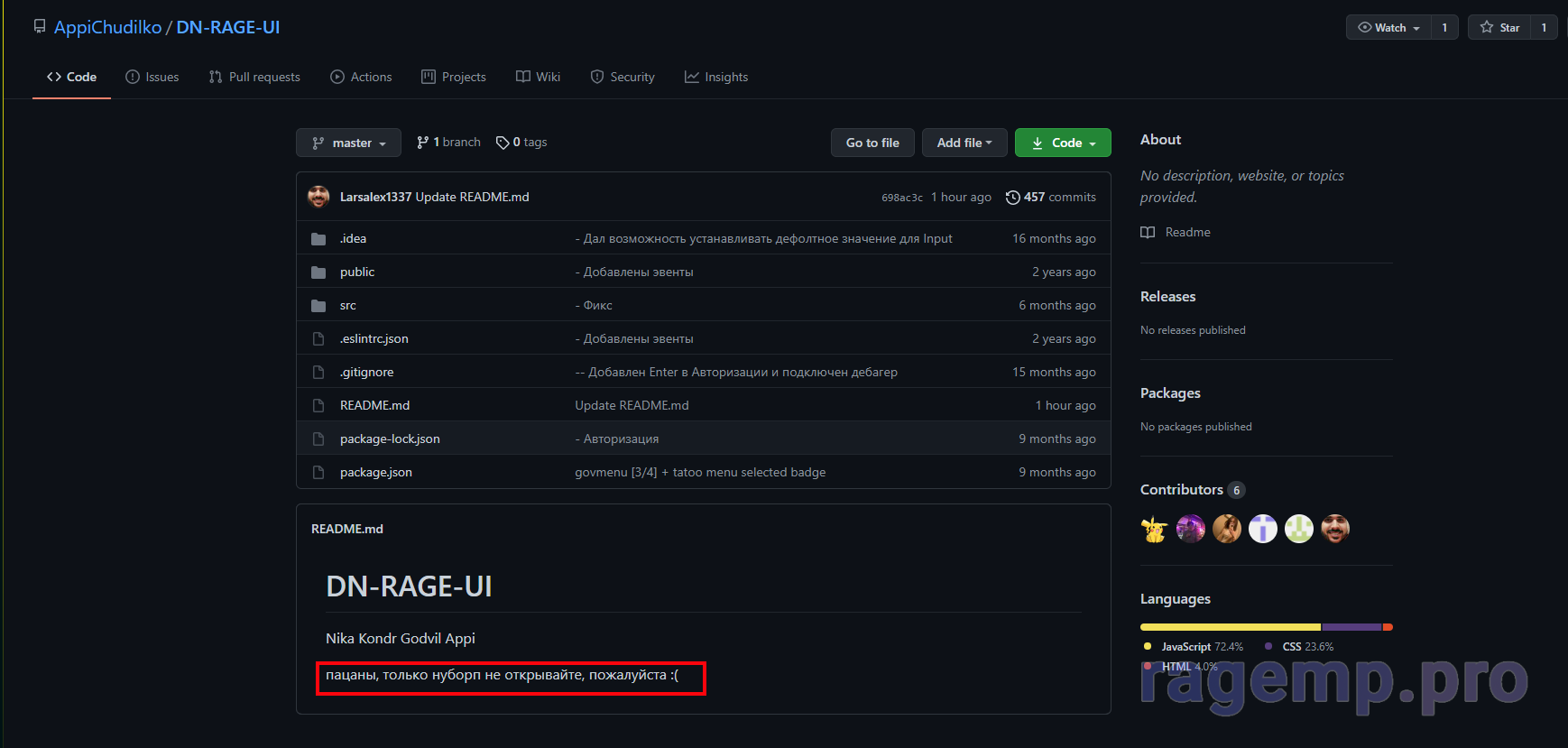
Task: Click the tags label icon
Action: pos(503,143)
